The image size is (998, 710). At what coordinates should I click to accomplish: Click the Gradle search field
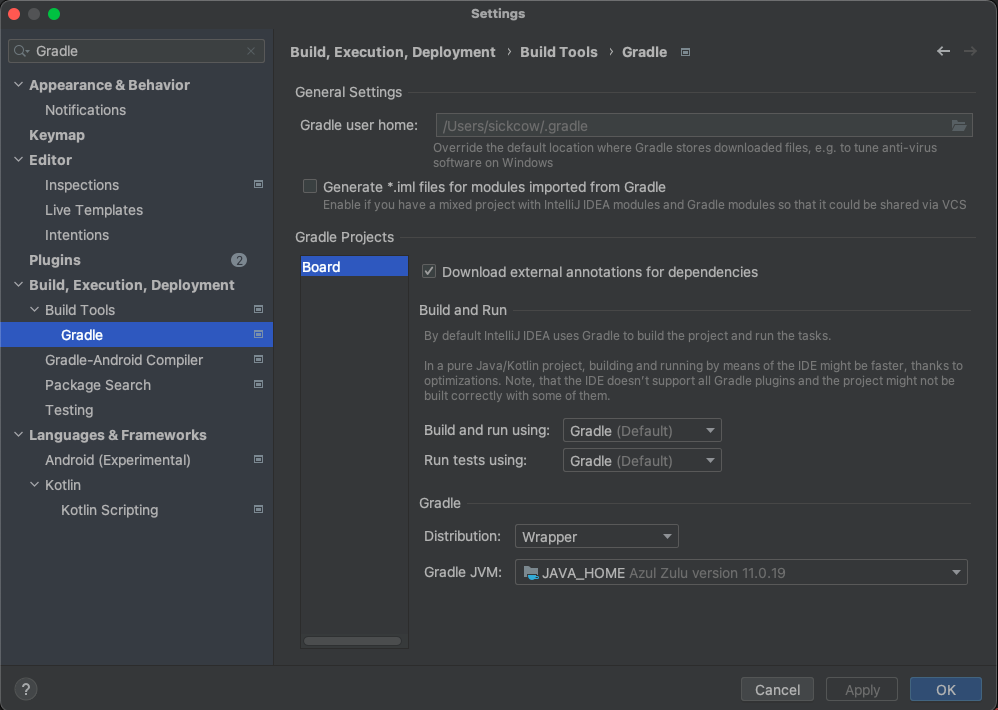point(136,51)
